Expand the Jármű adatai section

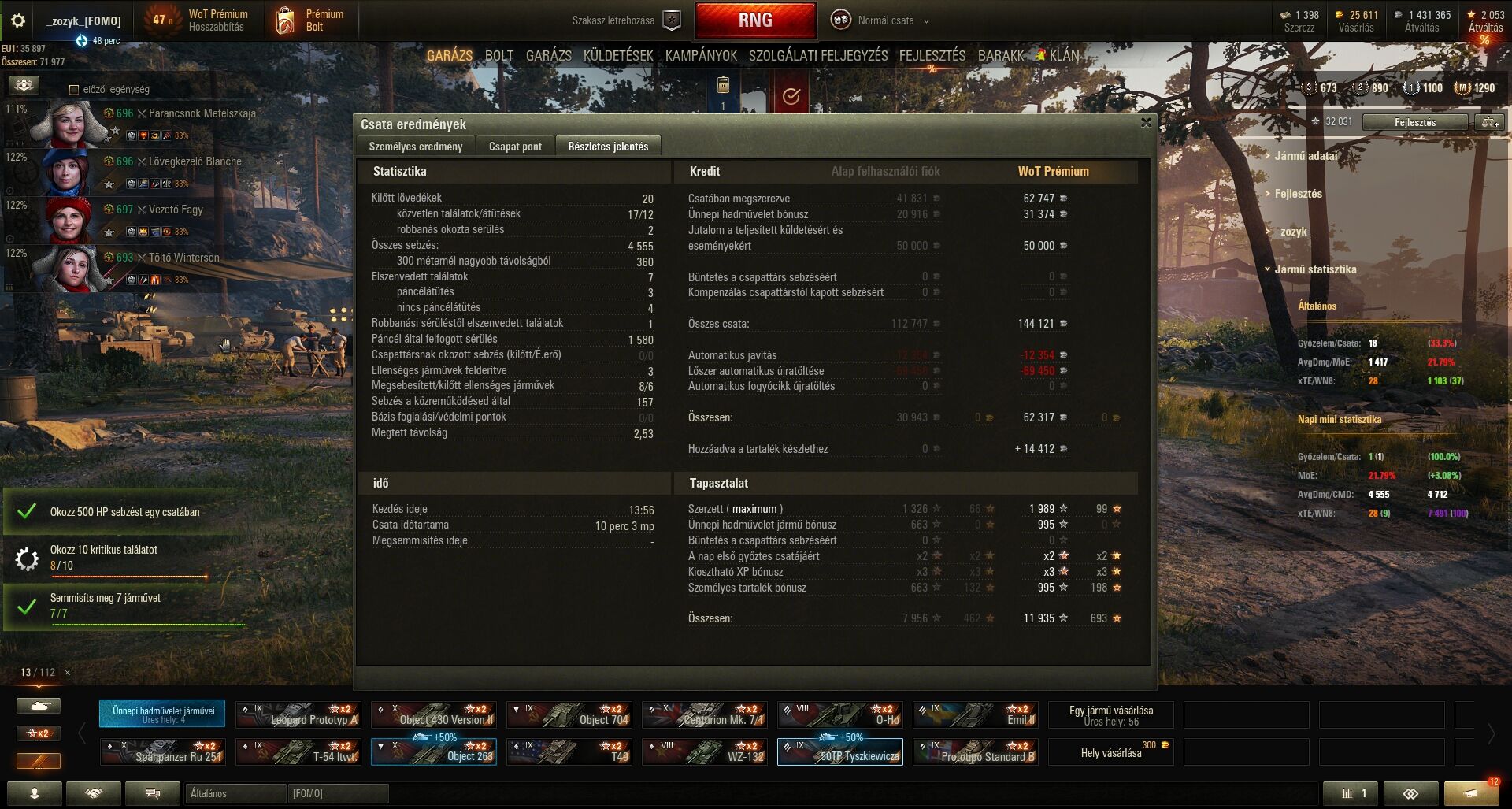pos(1306,156)
